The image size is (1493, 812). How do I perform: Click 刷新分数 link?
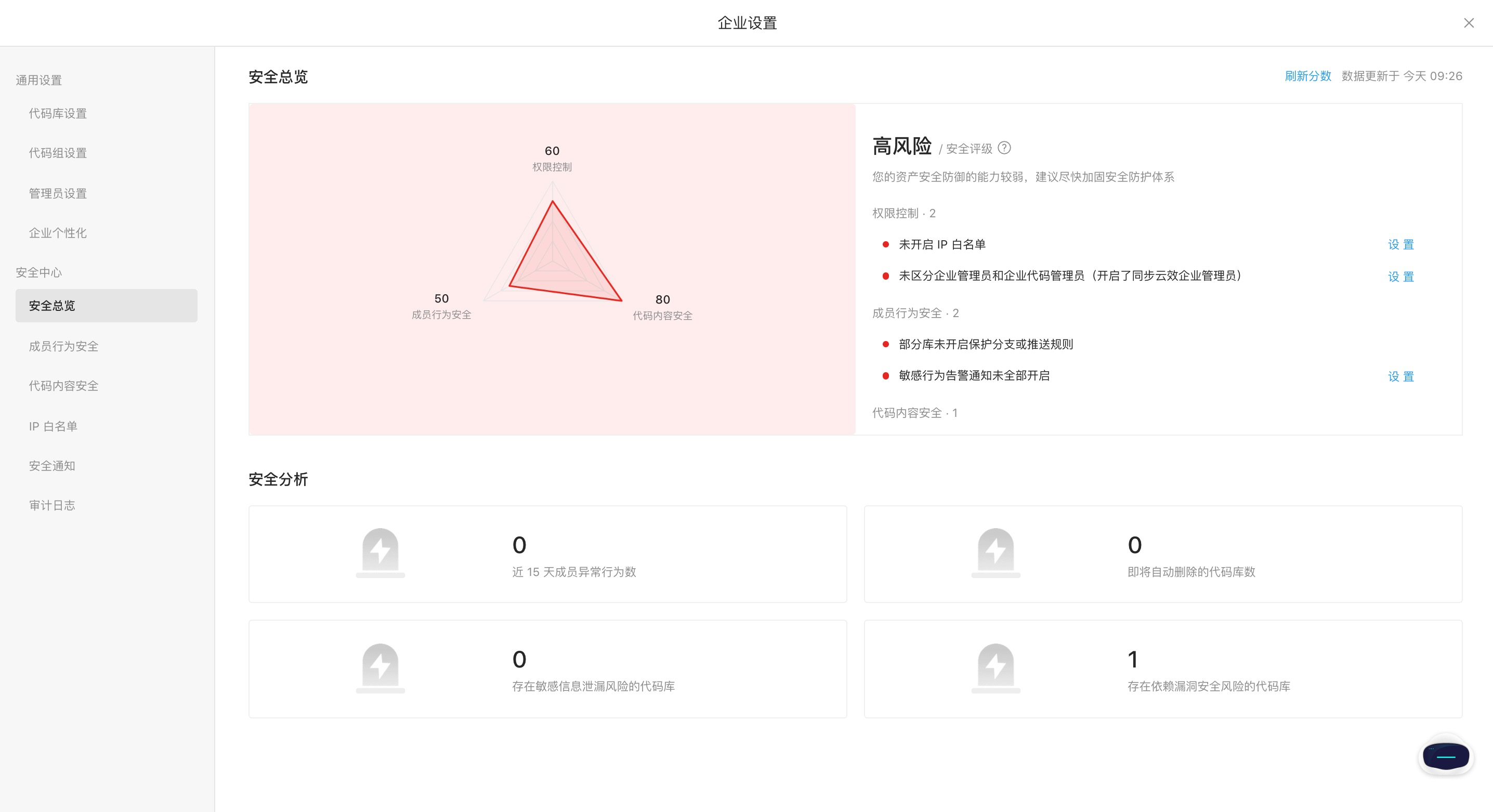(x=1307, y=76)
